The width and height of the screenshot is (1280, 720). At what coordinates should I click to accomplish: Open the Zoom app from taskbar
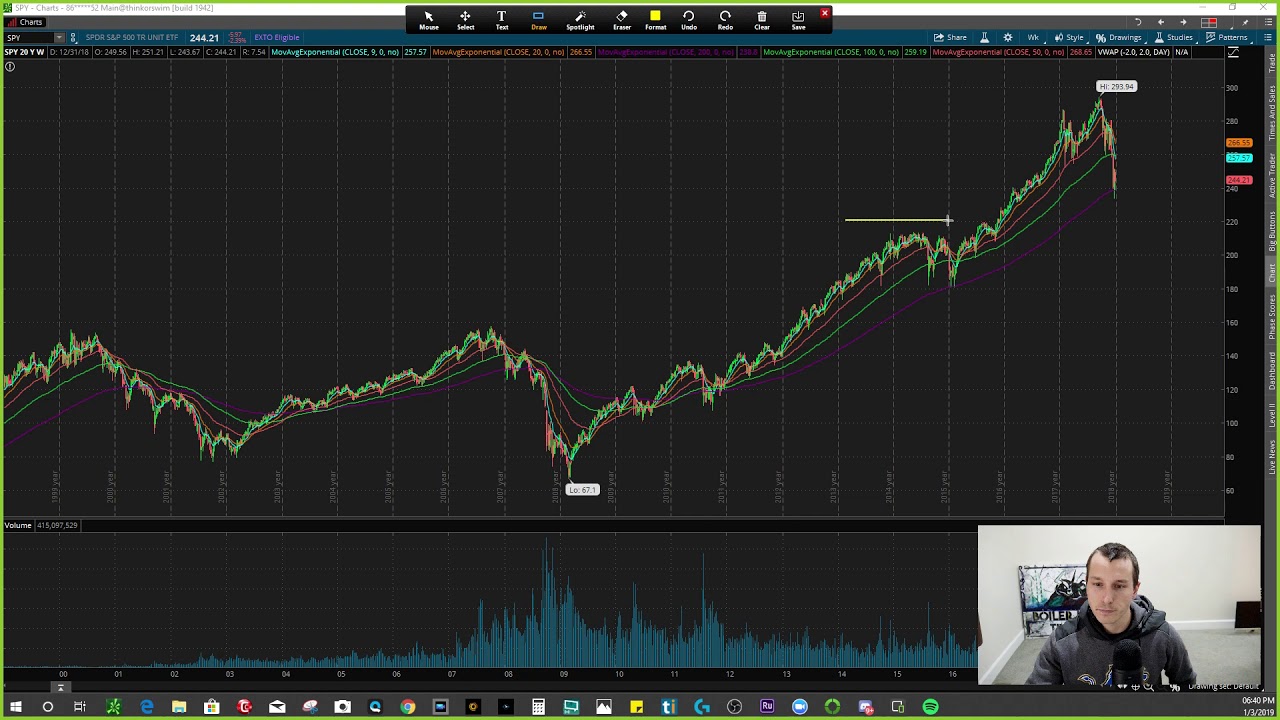pyautogui.click(x=800, y=707)
